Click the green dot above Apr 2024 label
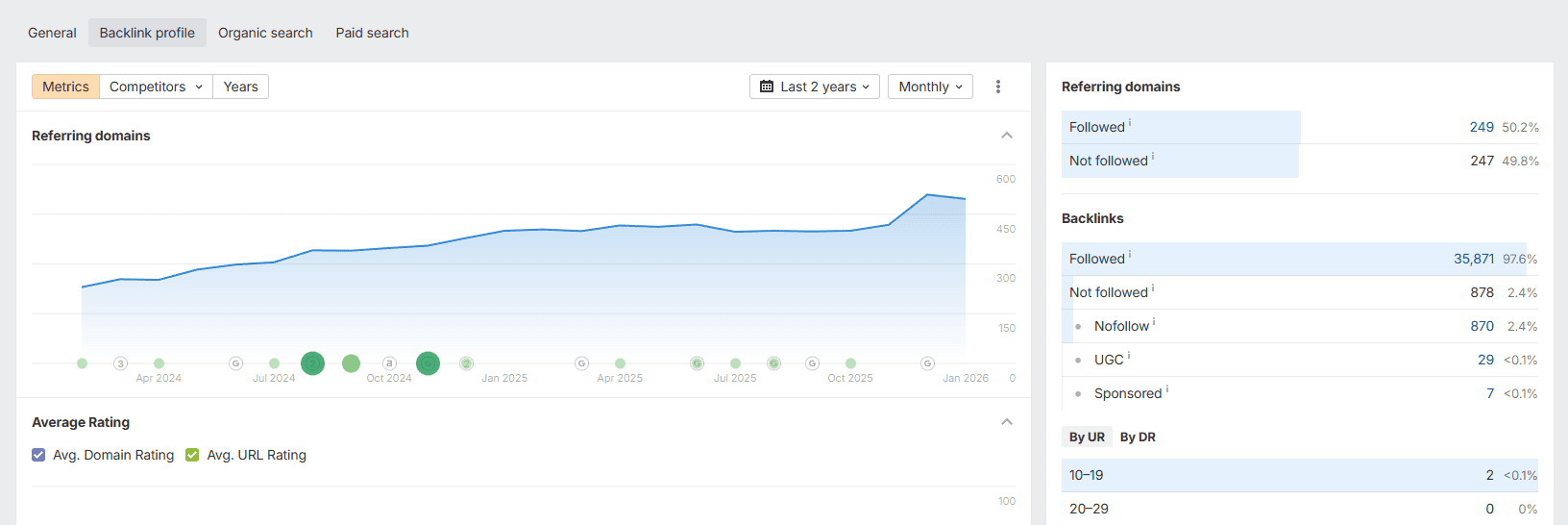The height and width of the screenshot is (525, 1568). coord(159,363)
